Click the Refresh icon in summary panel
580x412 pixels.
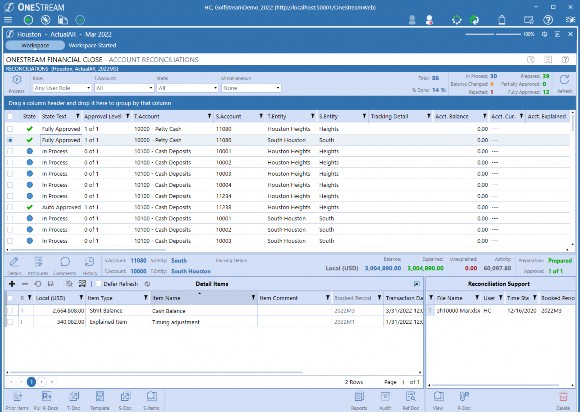click(564, 80)
